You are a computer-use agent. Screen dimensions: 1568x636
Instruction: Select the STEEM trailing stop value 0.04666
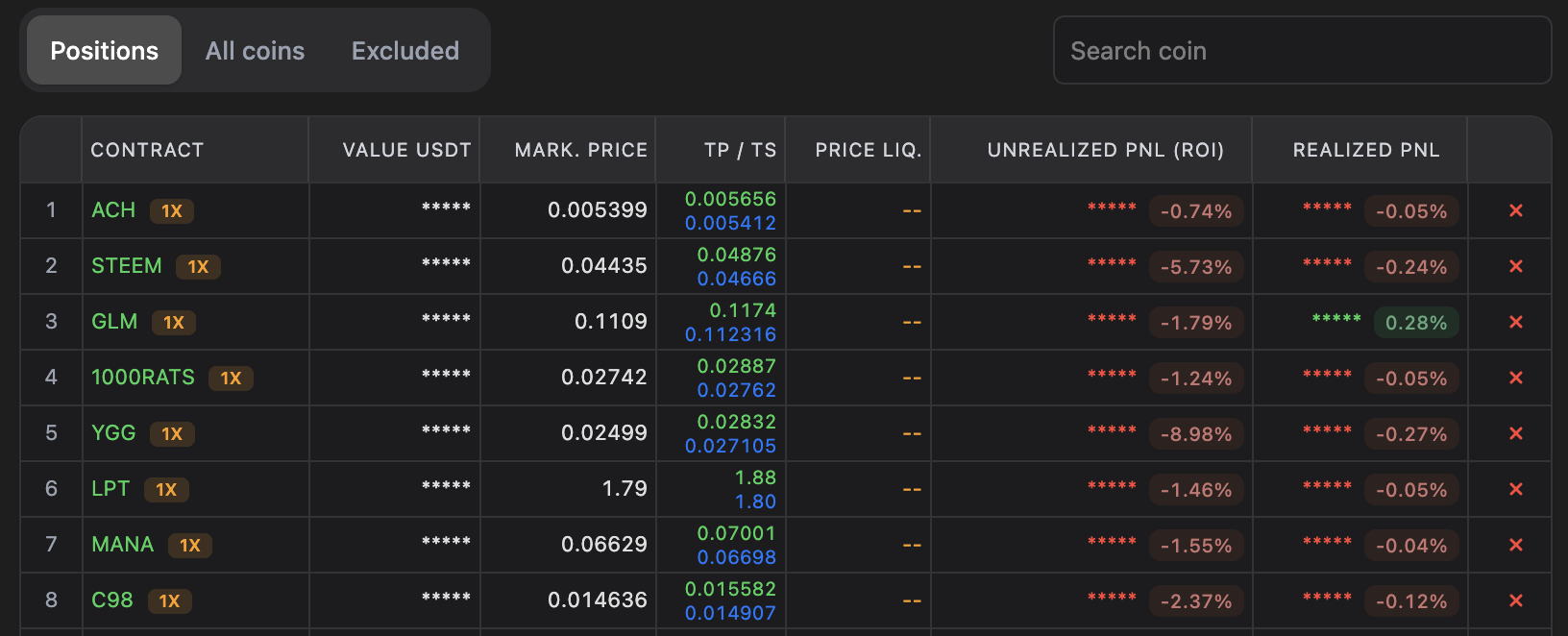[737, 279]
